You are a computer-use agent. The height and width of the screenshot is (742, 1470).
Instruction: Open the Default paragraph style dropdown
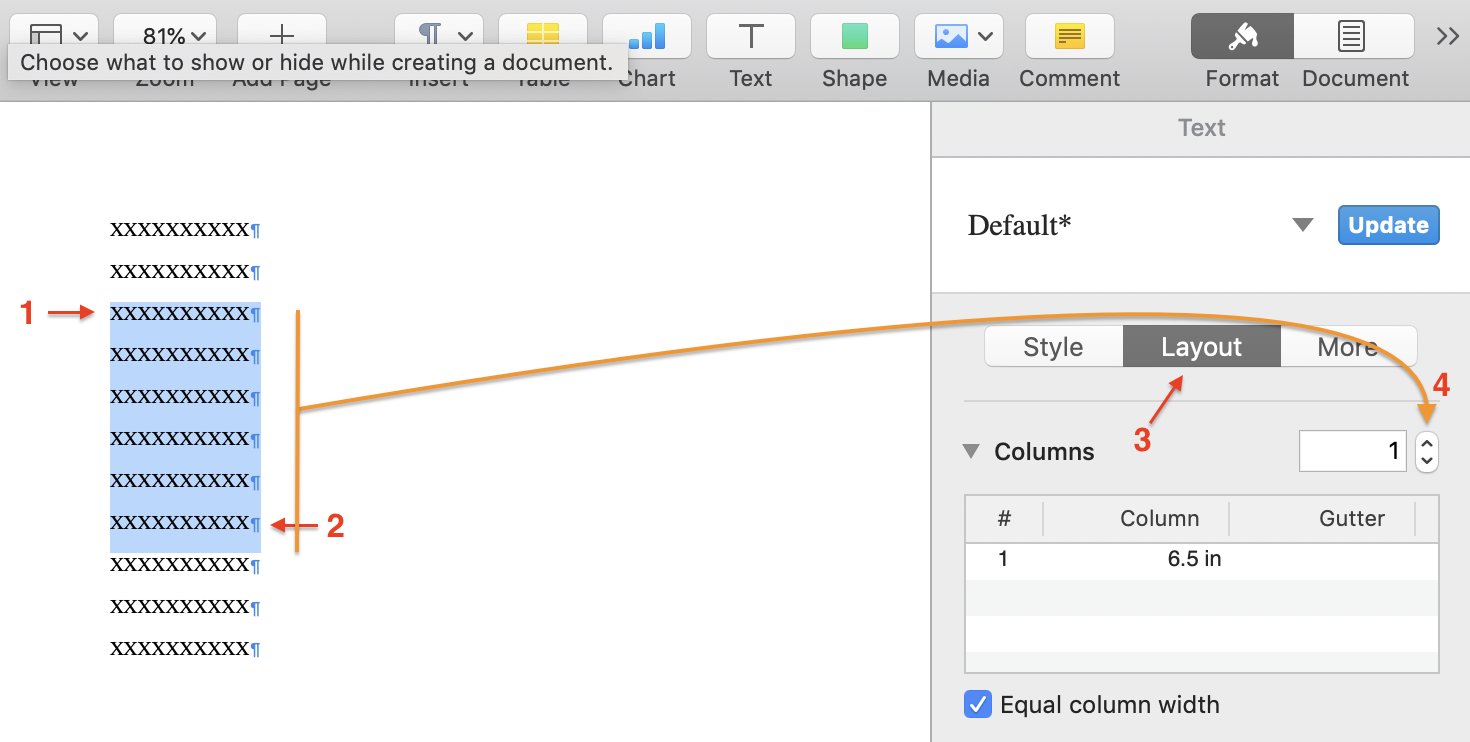[1302, 225]
